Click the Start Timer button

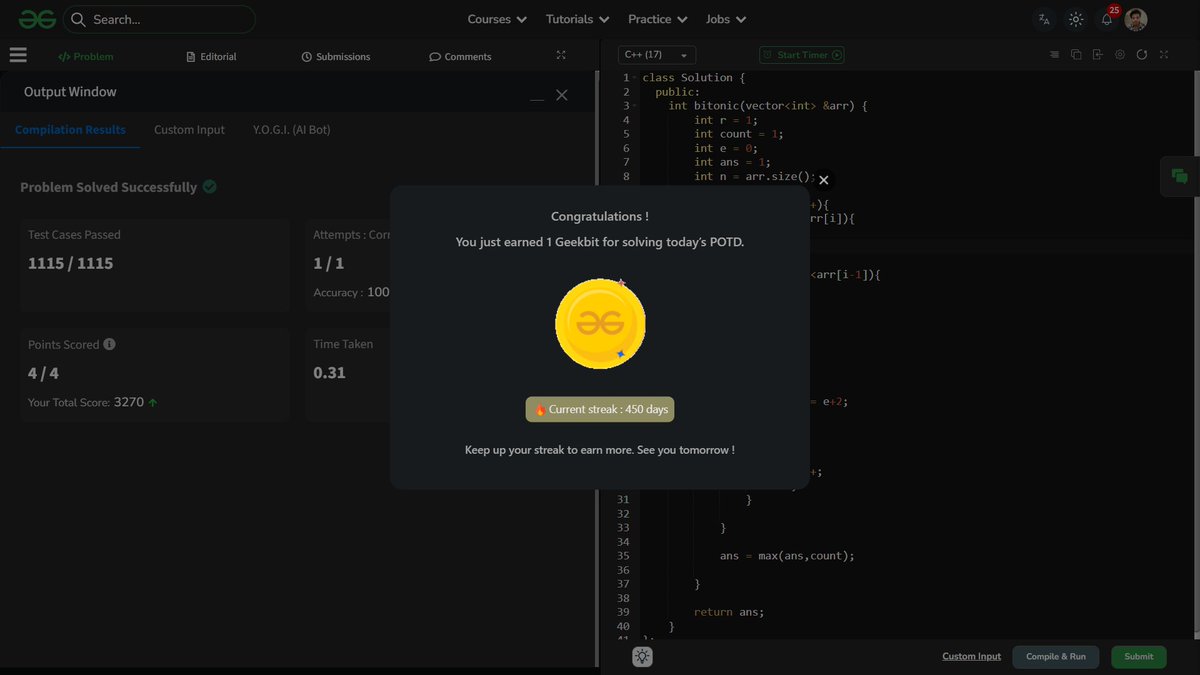(x=802, y=55)
